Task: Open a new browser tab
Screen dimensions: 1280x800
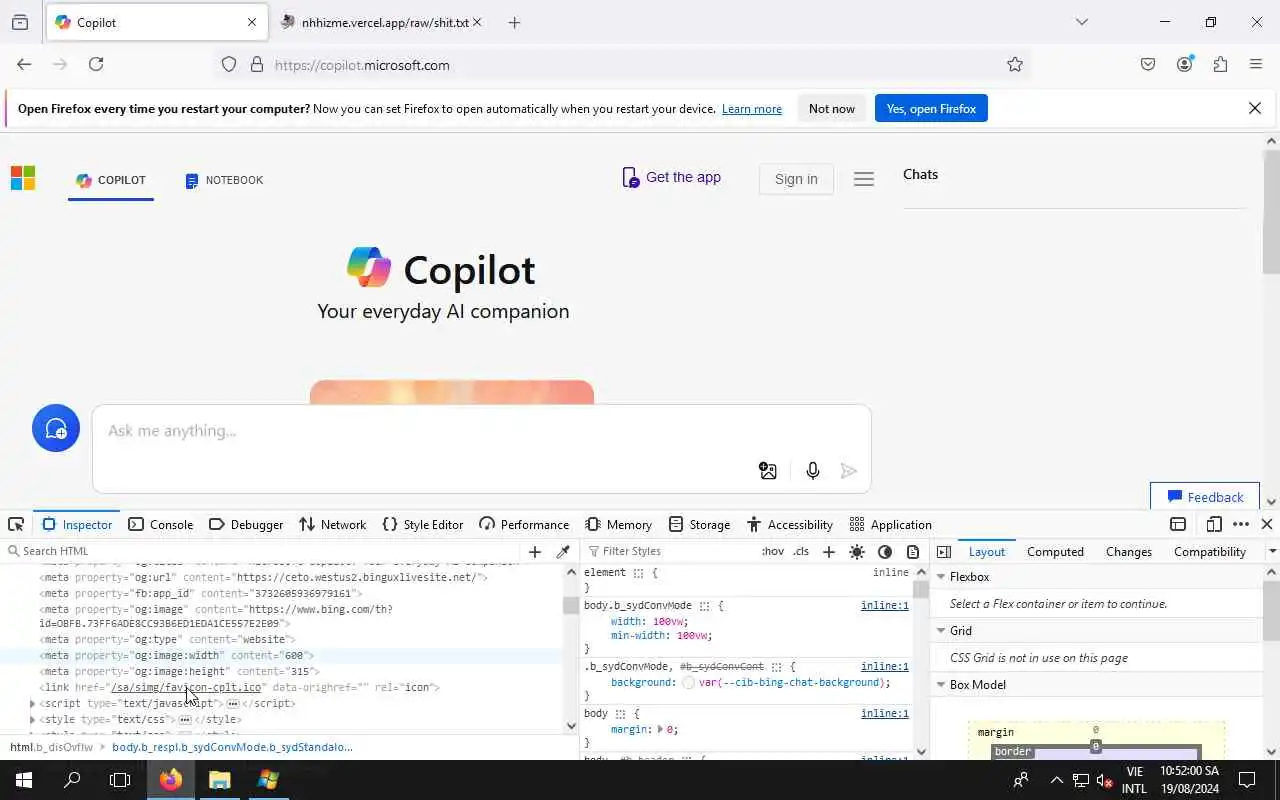Action: [x=514, y=22]
